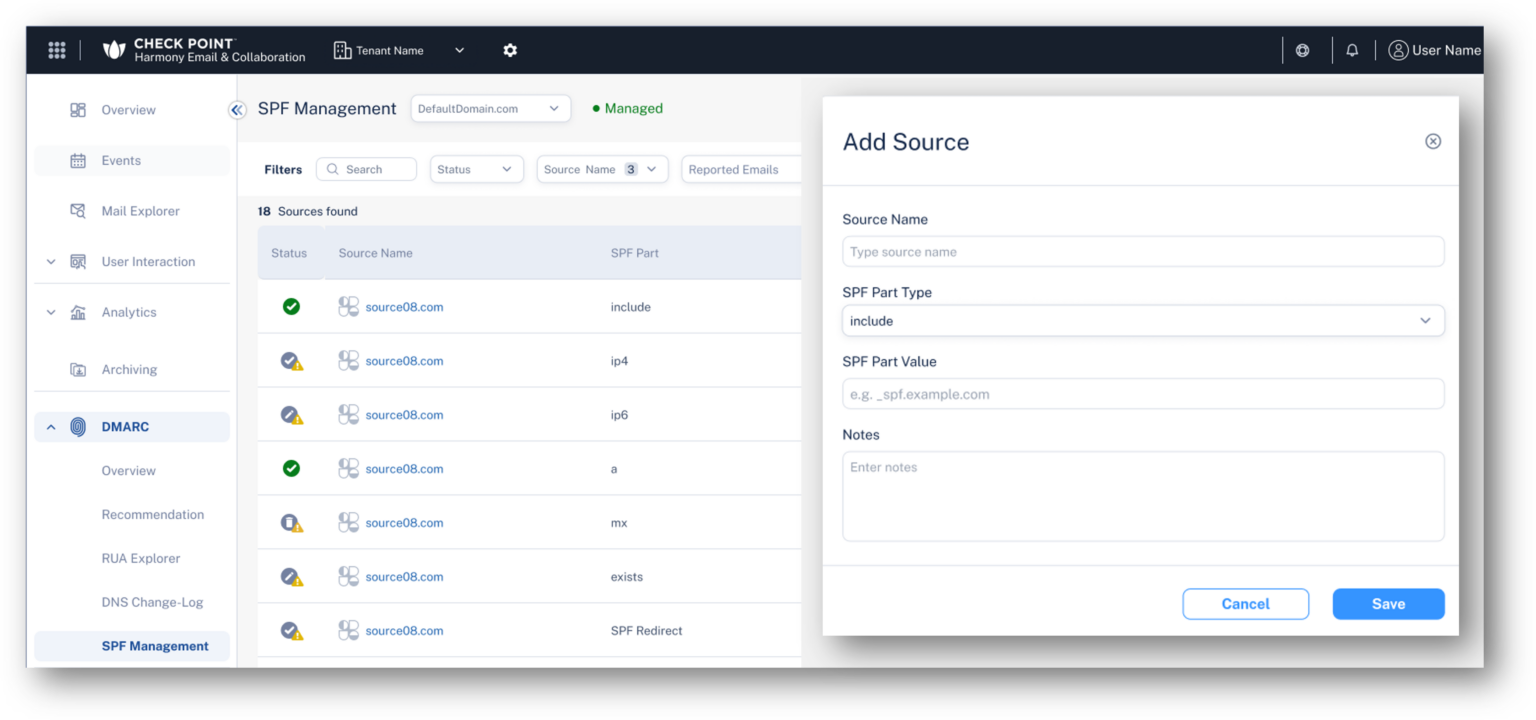
Task: Collapse the sidebar using the double-chevron icon
Action: pyautogui.click(x=237, y=110)
